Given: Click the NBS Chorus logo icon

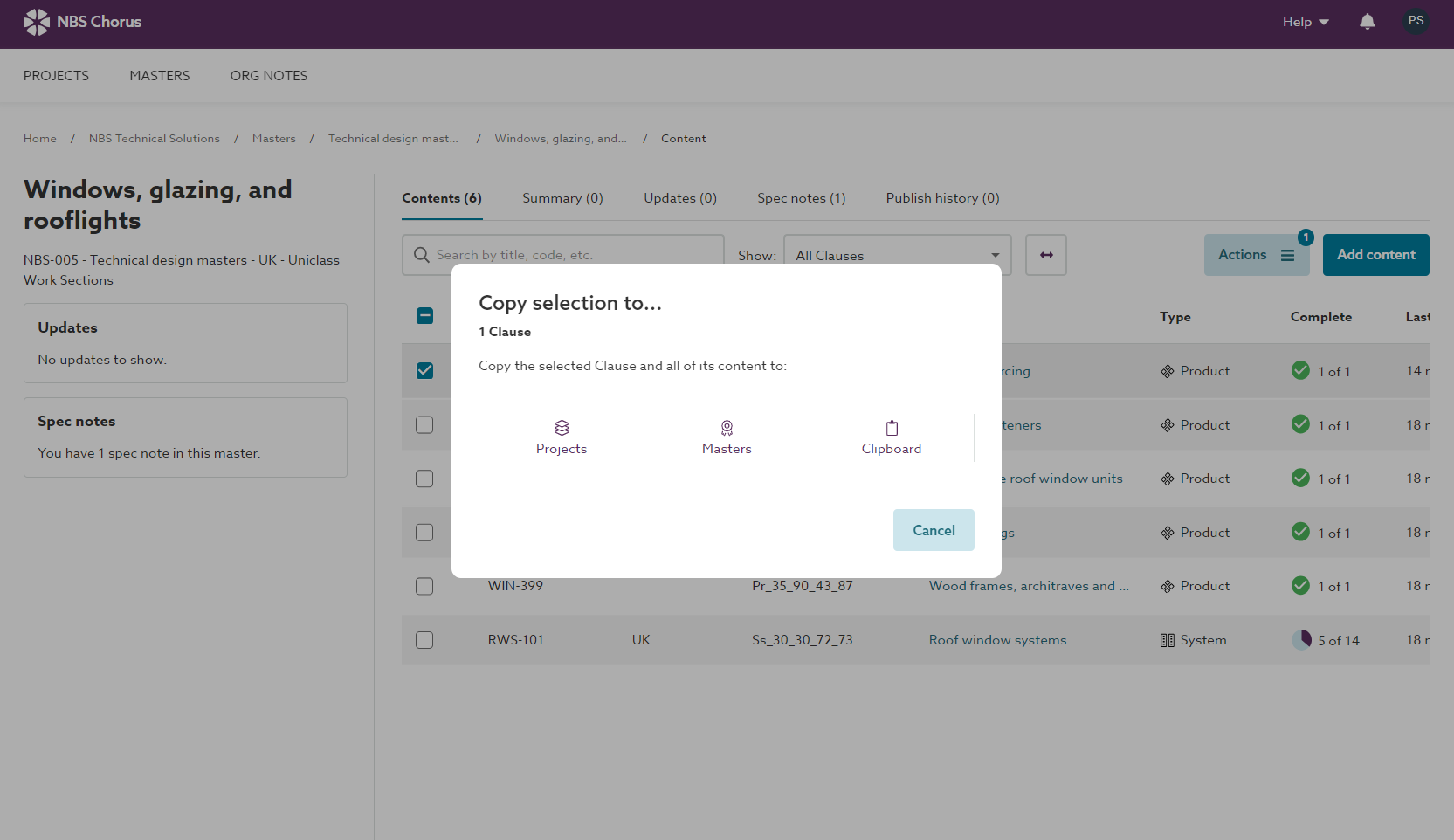Looking at the screenshot, I should [x=37, y=22].
